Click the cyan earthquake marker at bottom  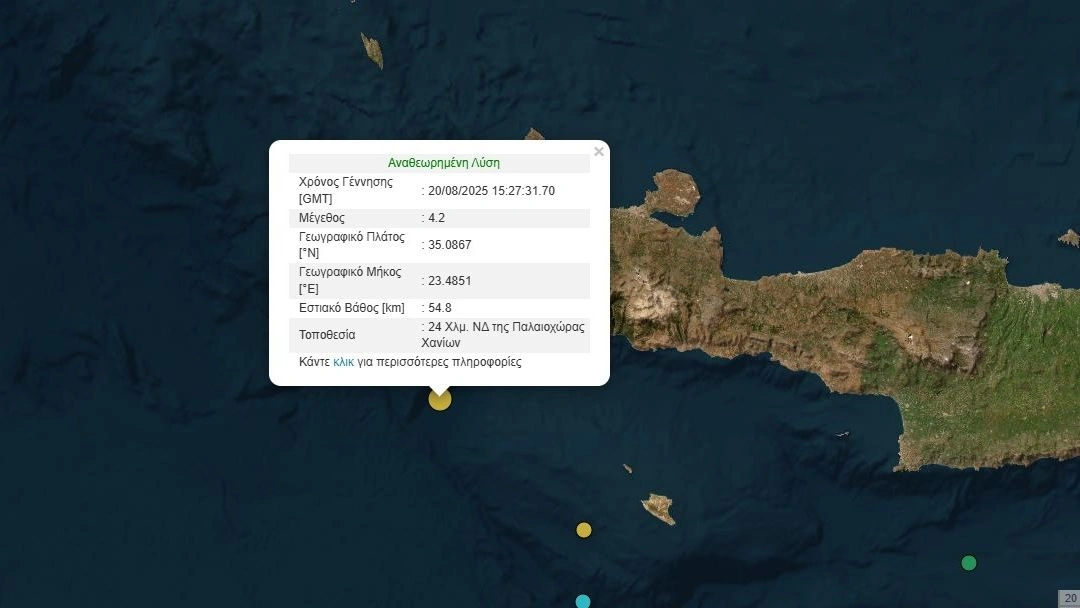583,601
